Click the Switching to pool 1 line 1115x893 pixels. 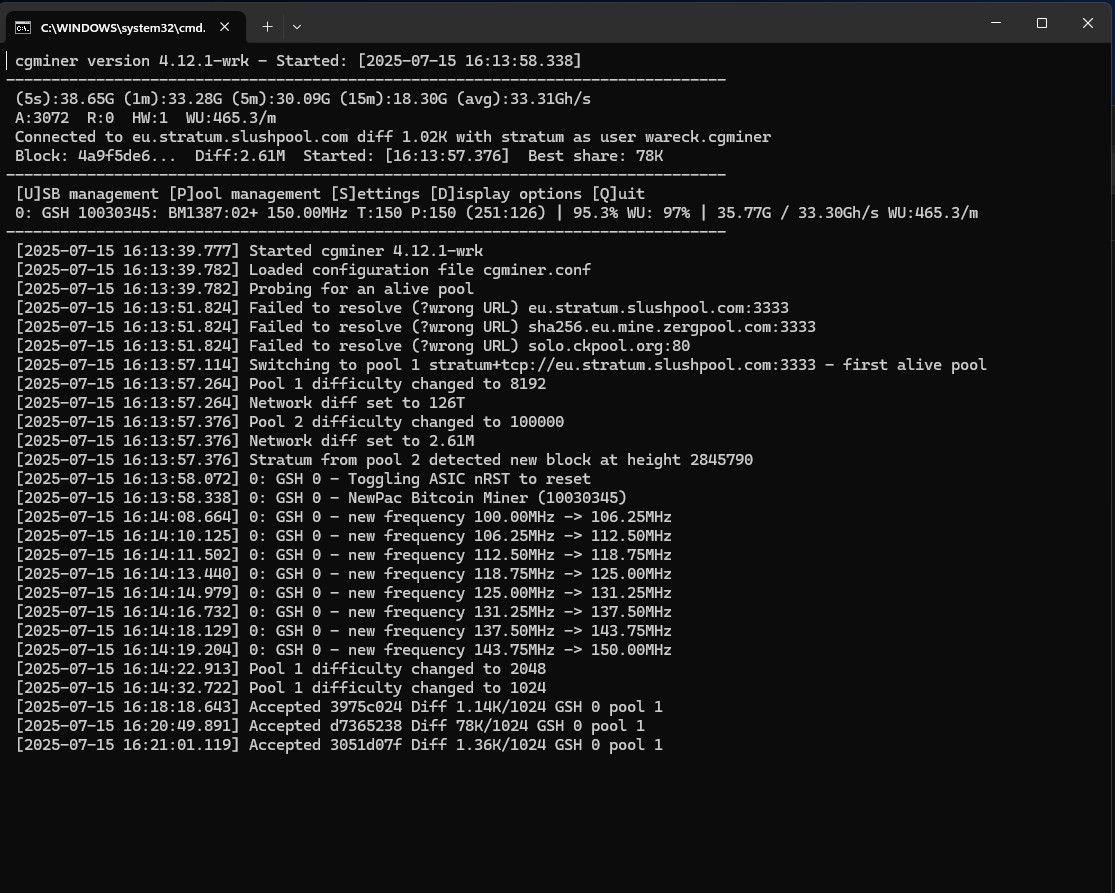(x=501, y=365)
